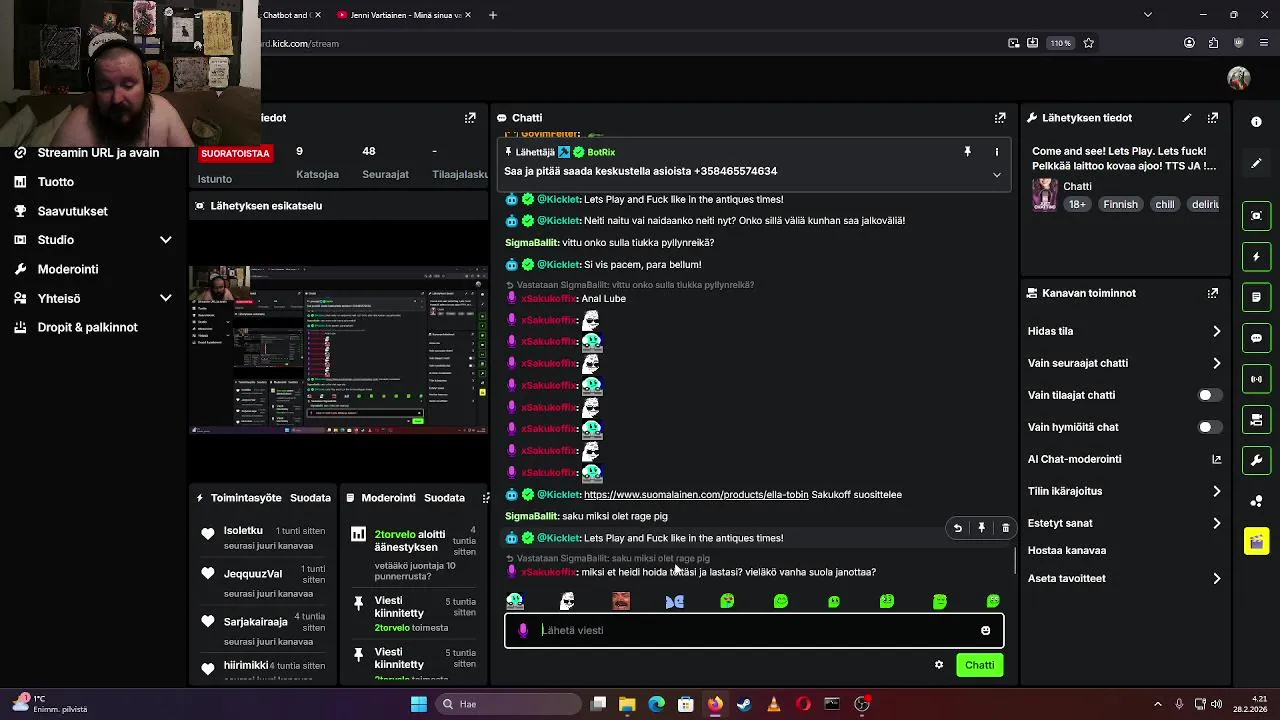Open the emoji picker in chat input

(985, 631)
